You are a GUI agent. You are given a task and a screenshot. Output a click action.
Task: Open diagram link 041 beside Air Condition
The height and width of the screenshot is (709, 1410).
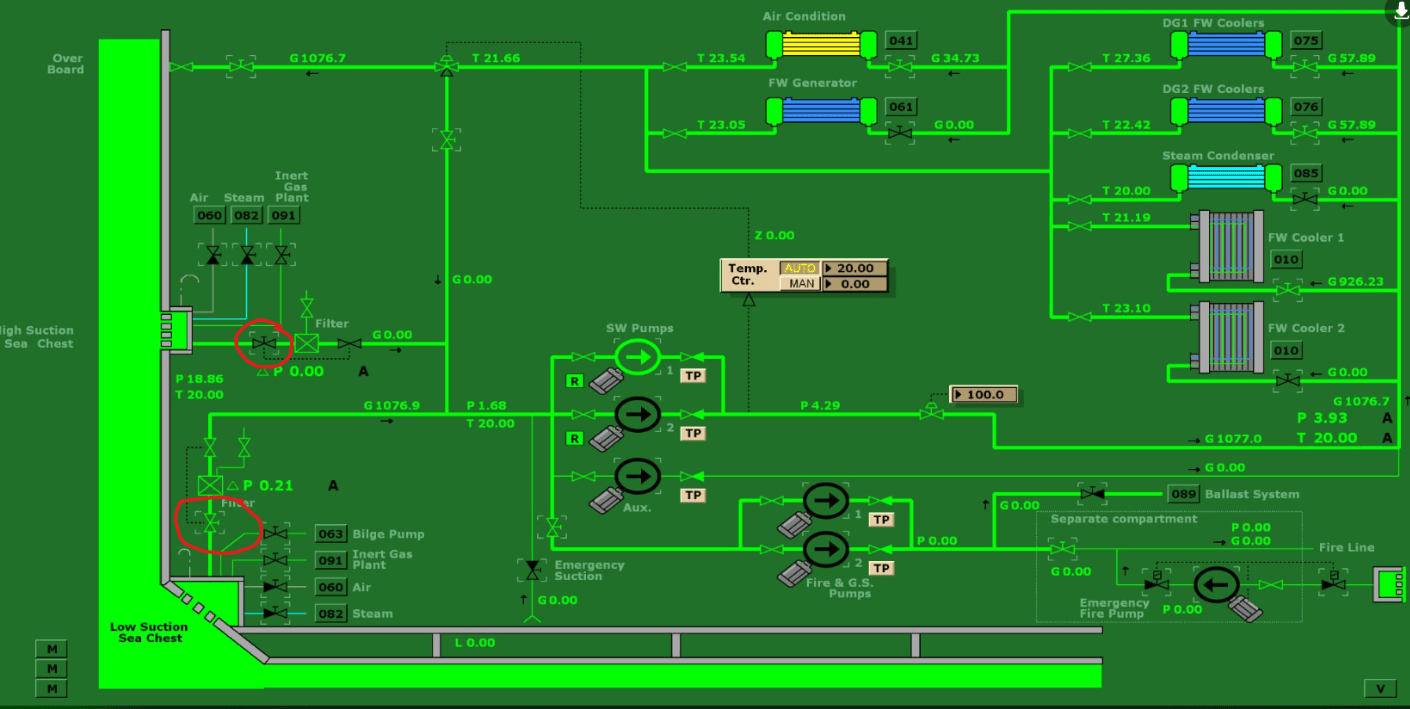click(902, 41)
